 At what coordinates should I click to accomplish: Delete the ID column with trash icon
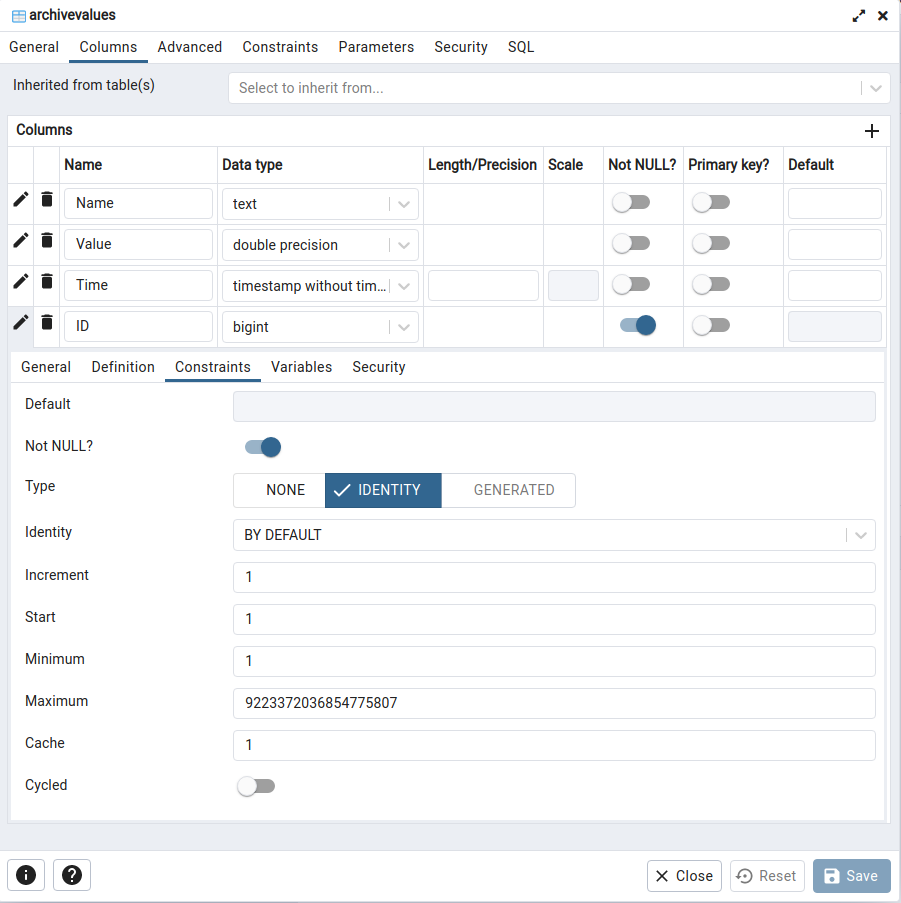[x=47, y=322]
